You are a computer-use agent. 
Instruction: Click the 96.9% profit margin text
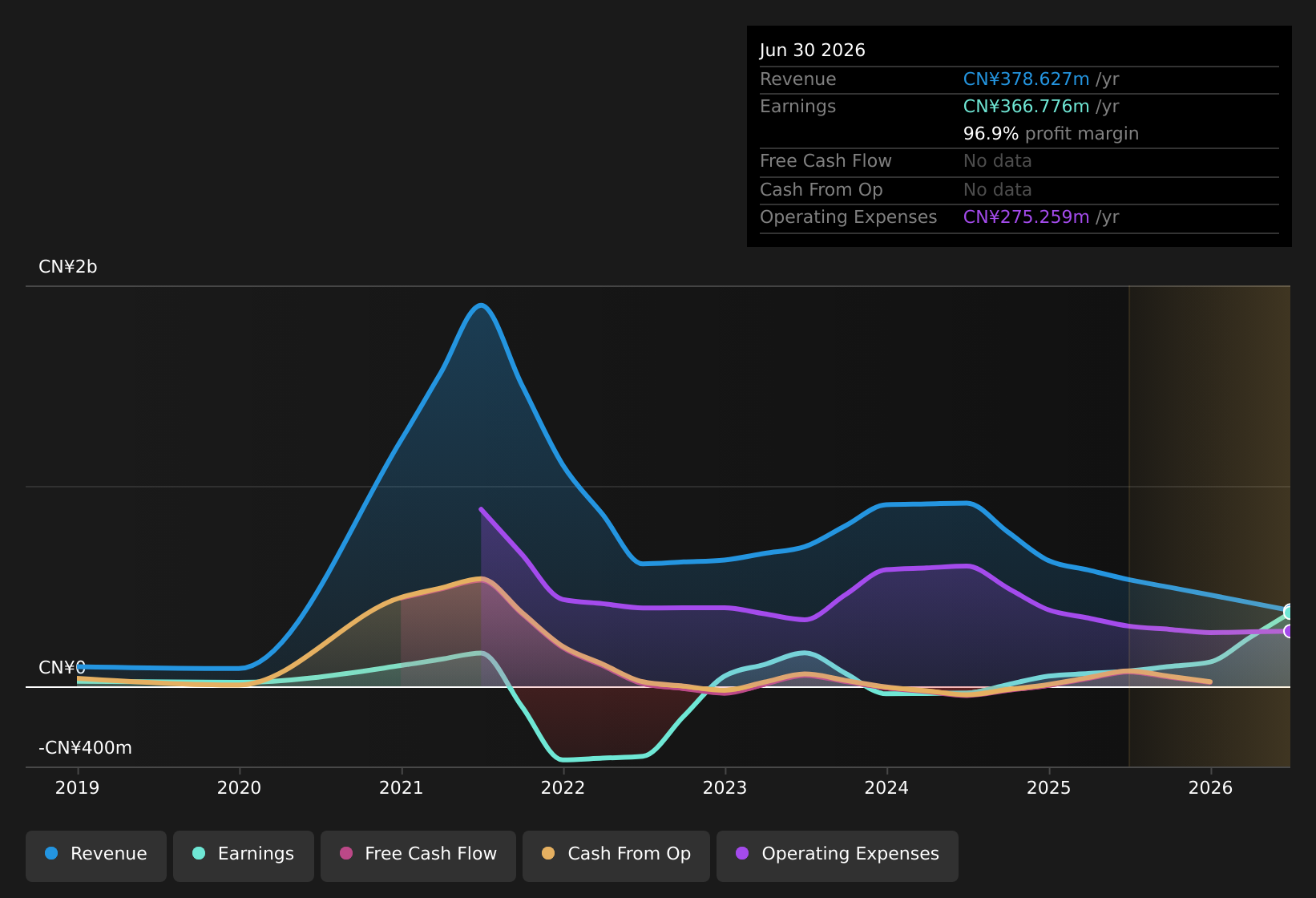1051,134
